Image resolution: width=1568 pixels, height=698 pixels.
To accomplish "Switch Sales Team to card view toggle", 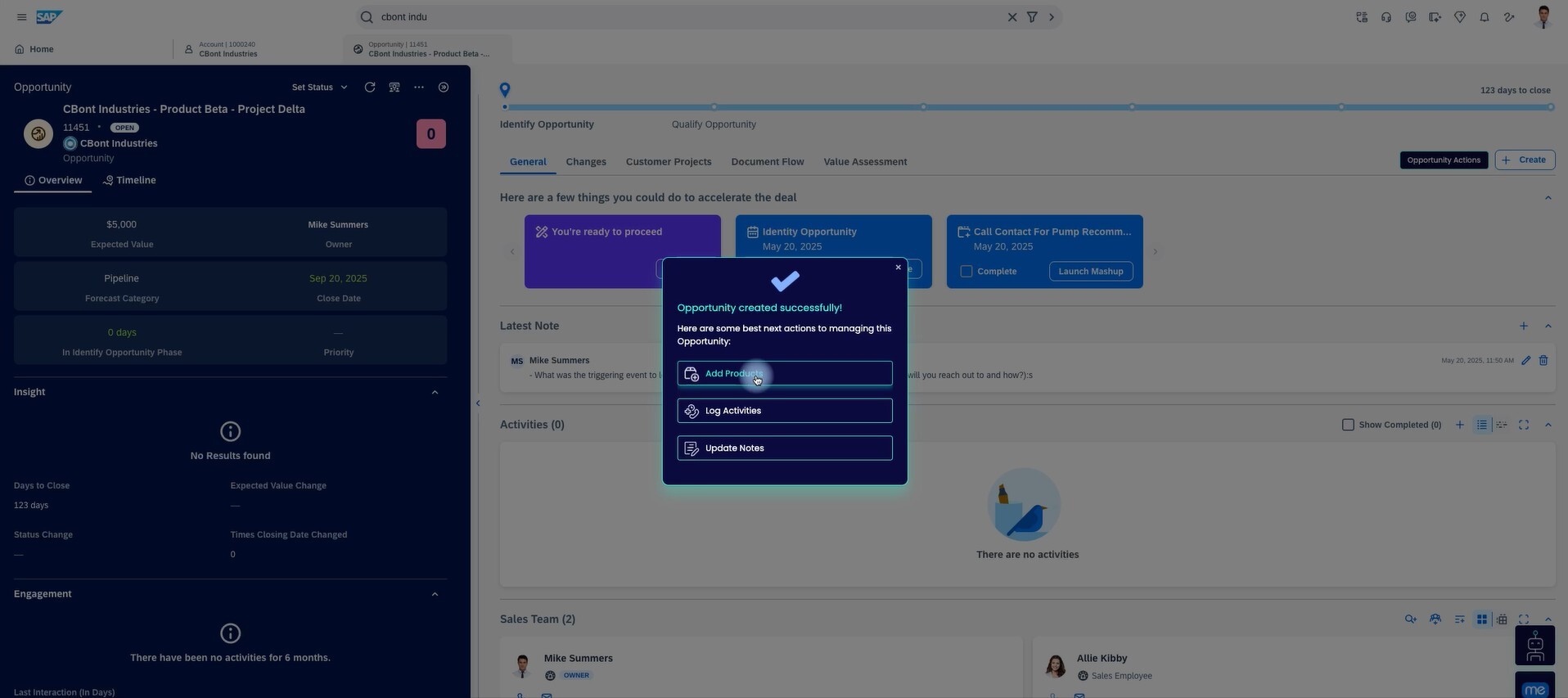I will [x=1481, y=619].
